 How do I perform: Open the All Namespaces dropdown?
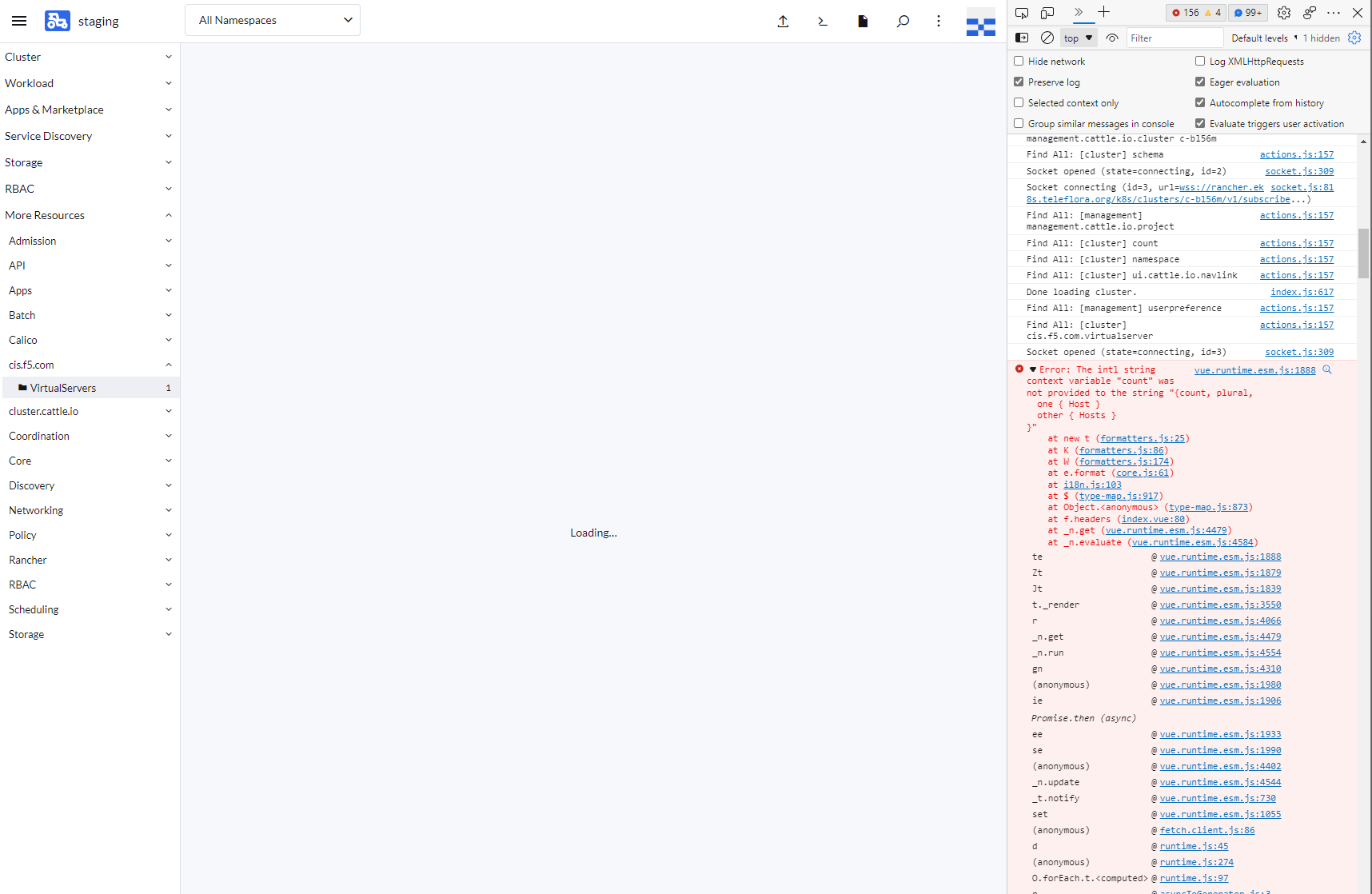272,20
